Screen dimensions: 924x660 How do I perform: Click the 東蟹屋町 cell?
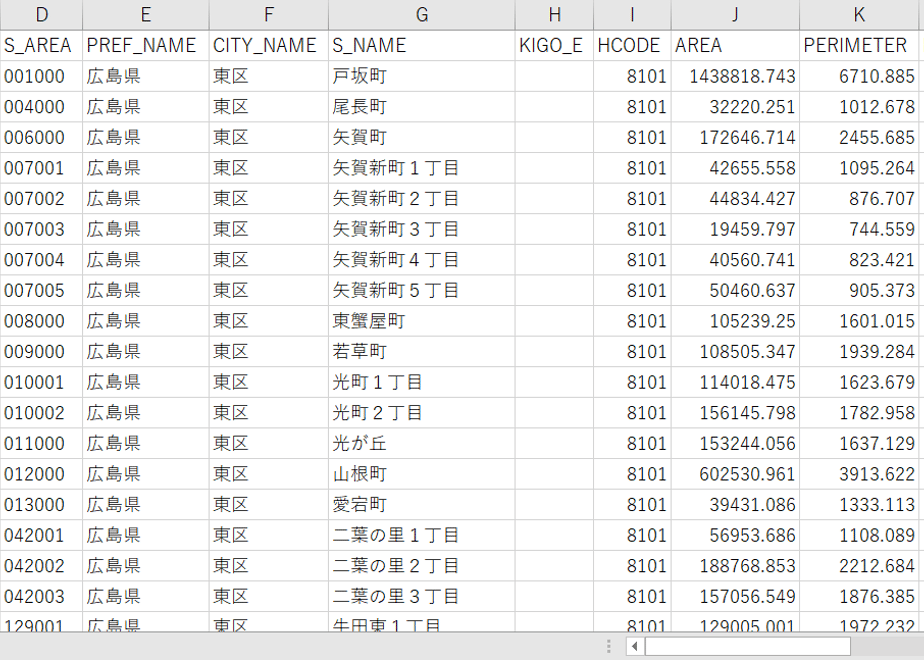pos(422,321)
